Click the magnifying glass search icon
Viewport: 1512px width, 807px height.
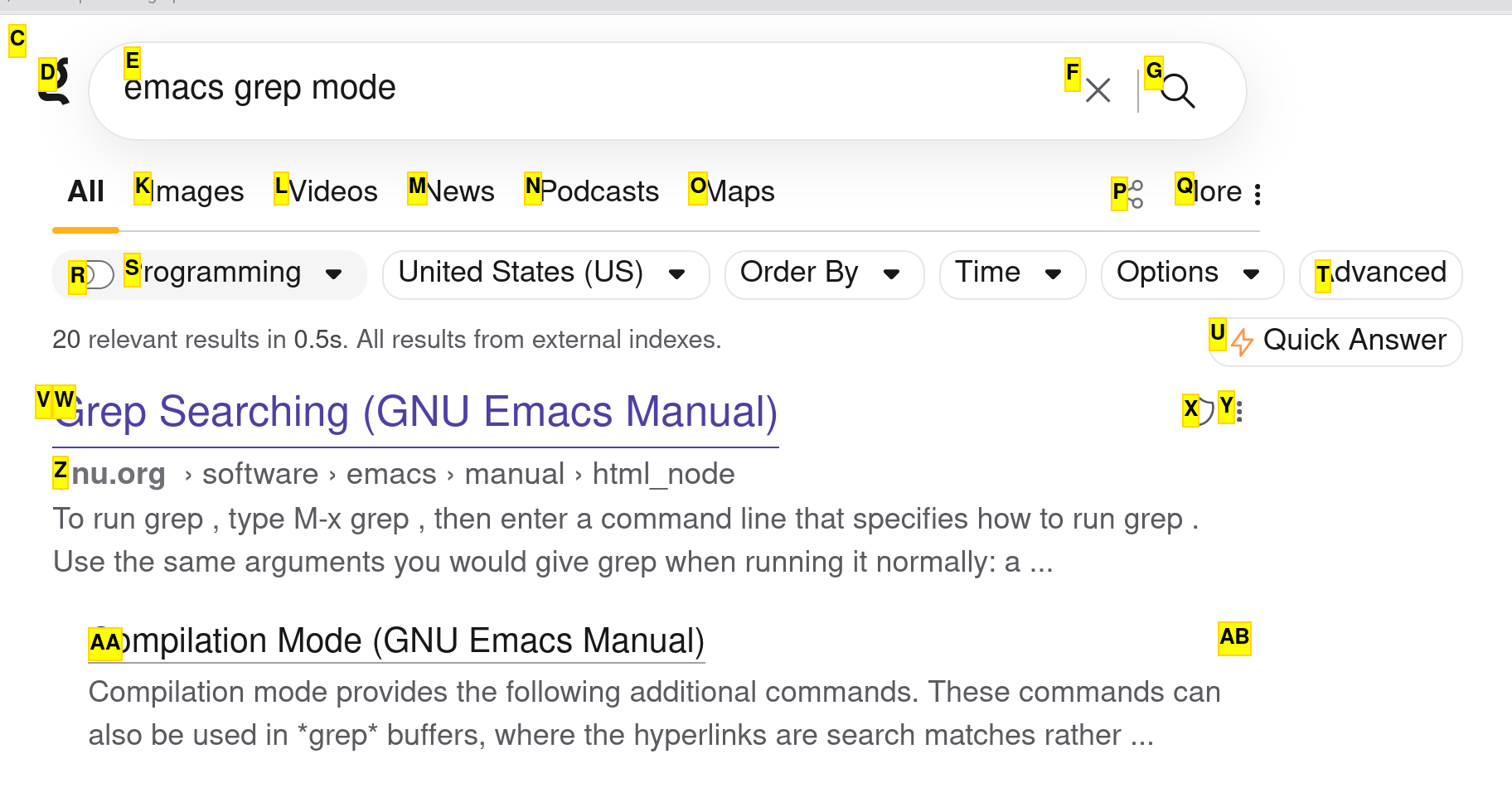(1177, 90)
